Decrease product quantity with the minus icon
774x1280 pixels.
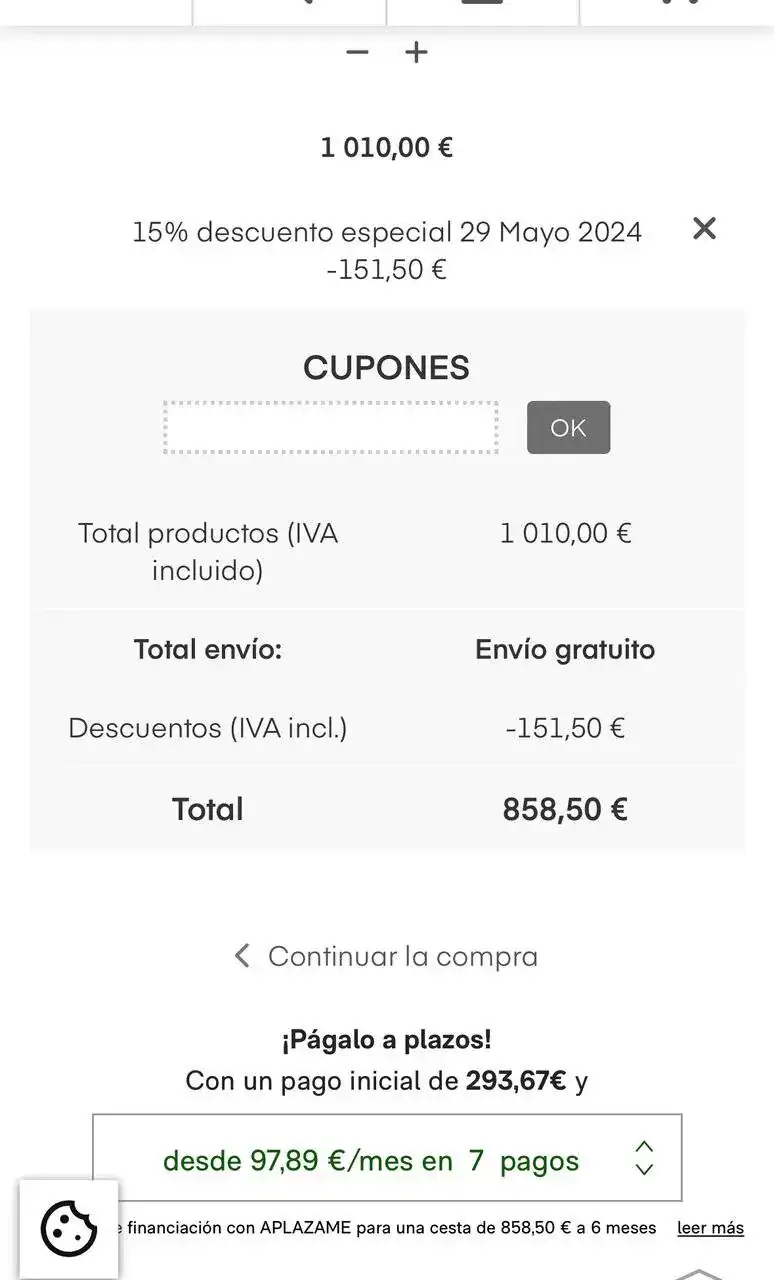[357, 52]
